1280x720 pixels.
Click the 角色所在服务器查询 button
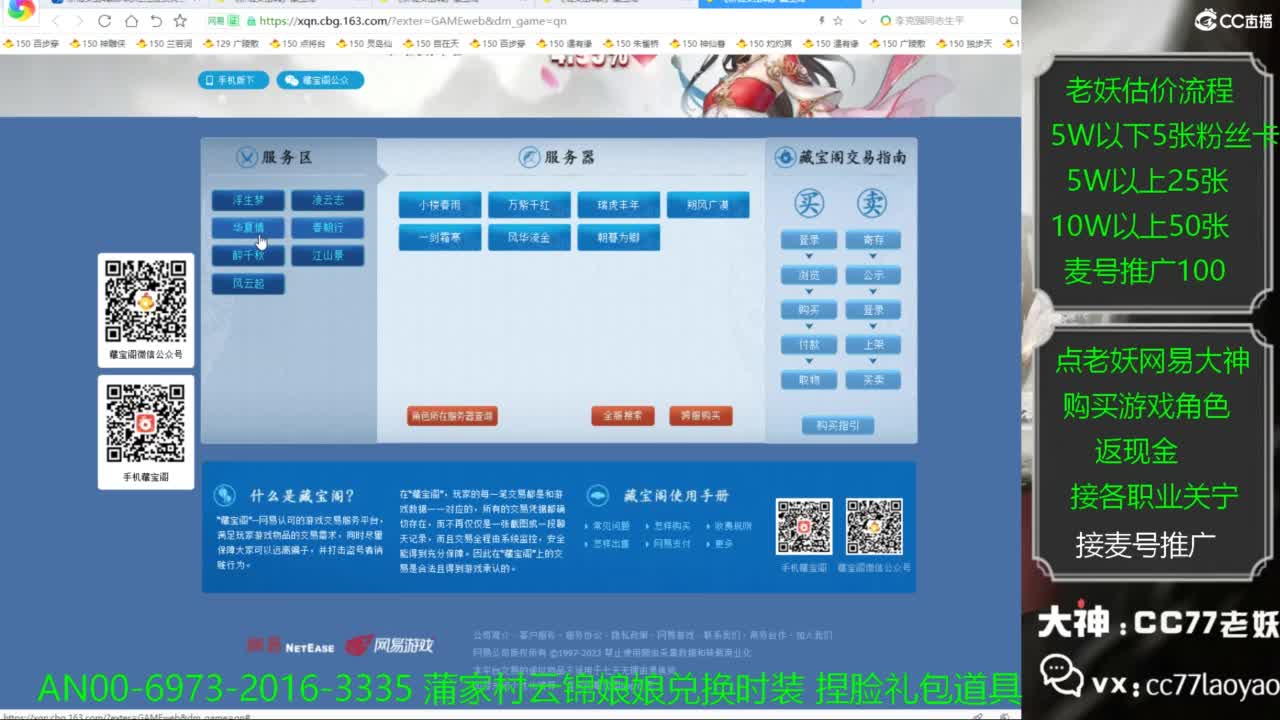pyautogui.click(x=452, y=416)
